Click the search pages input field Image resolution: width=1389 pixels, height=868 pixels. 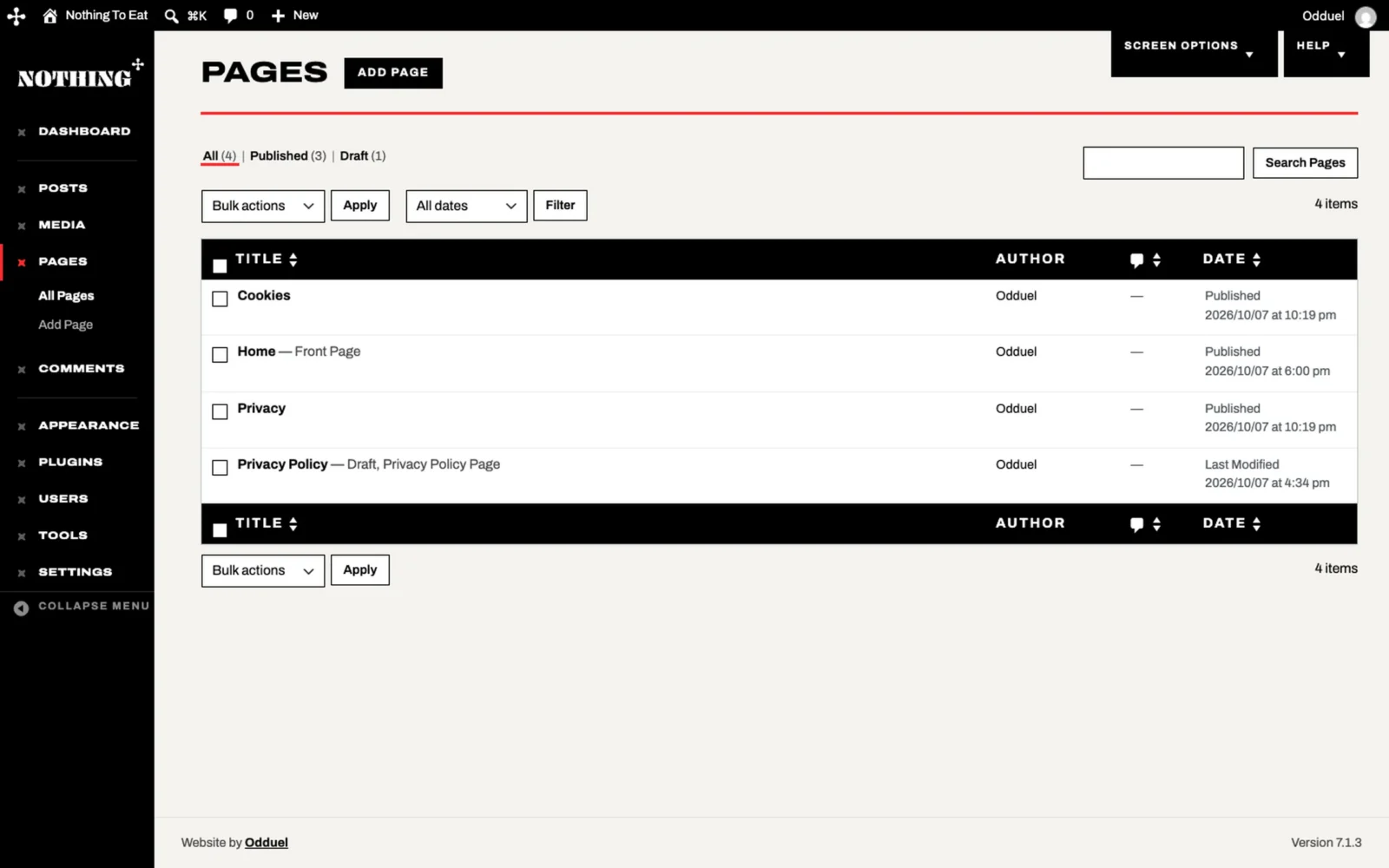pos(1163,162)
